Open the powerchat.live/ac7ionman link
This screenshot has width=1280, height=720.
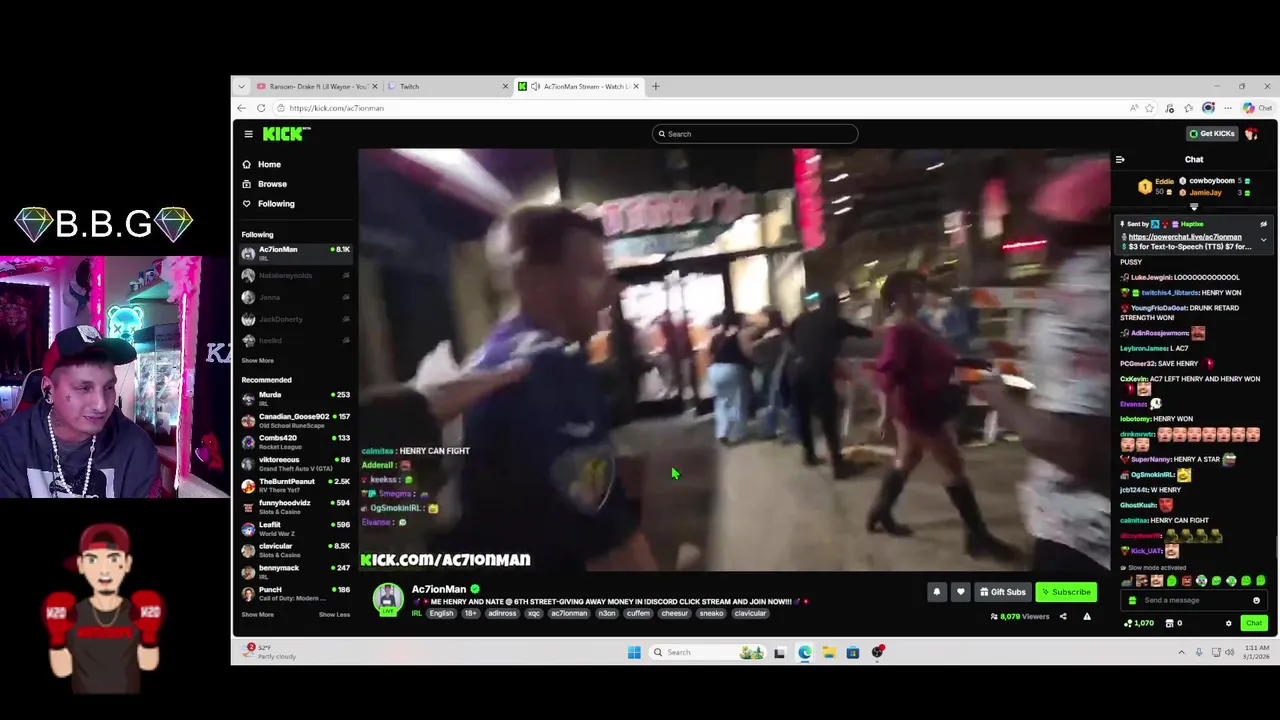(1185, 237)
